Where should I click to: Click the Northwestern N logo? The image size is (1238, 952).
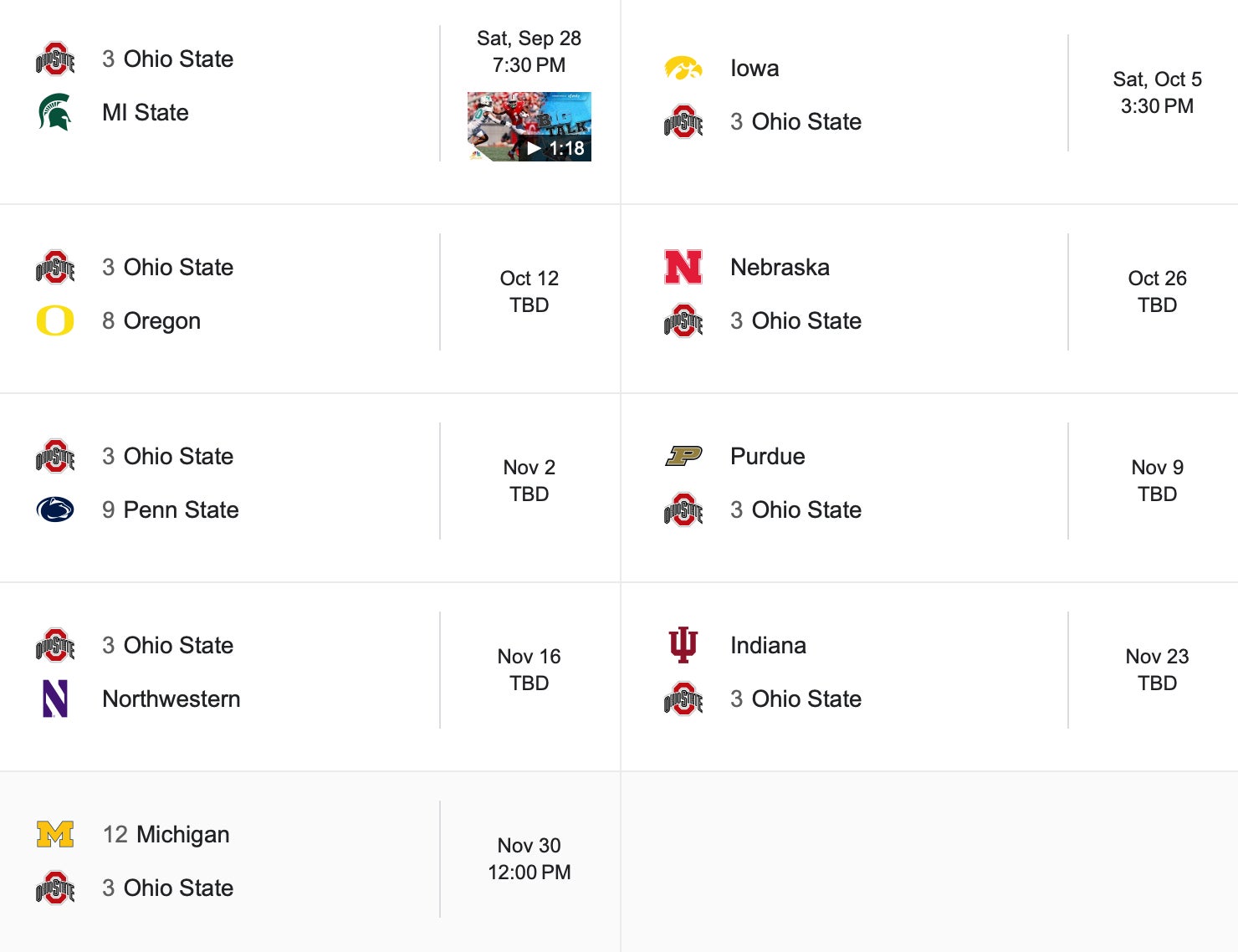coord(55,699)
